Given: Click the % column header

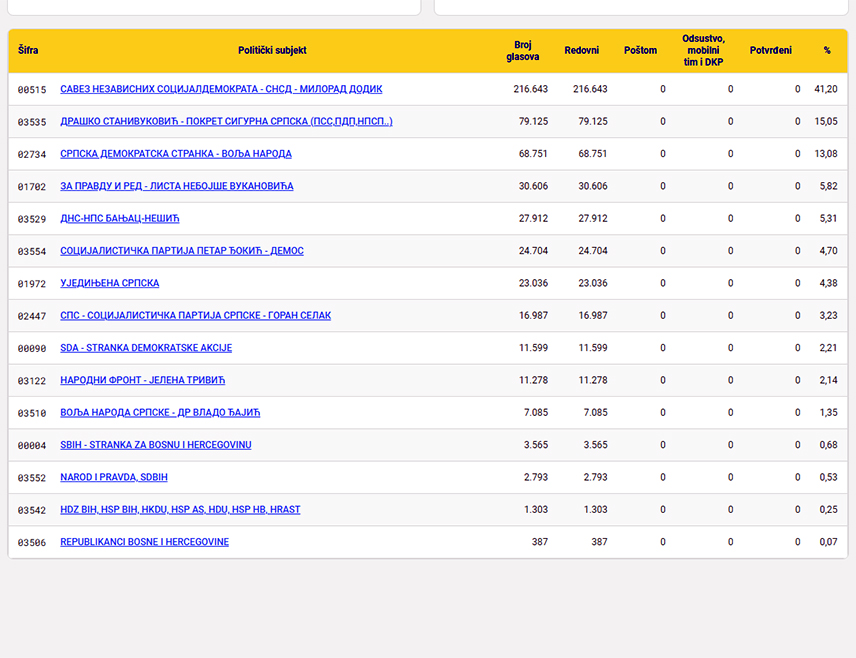Looking at the screenshot, I should [827, 50].
